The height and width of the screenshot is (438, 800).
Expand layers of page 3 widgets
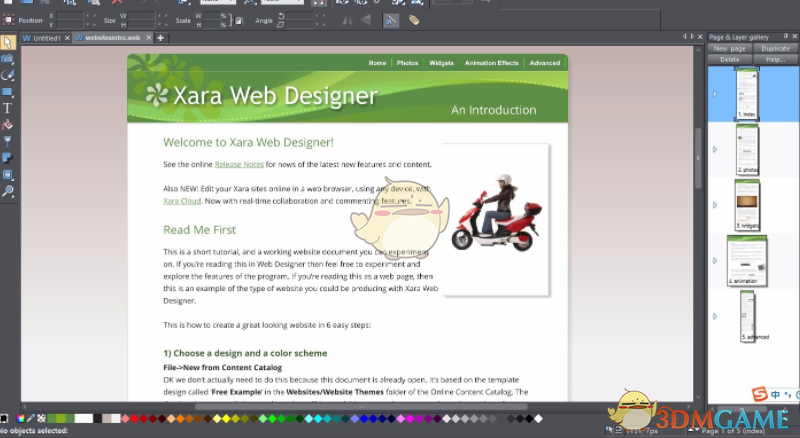[715, 205]
